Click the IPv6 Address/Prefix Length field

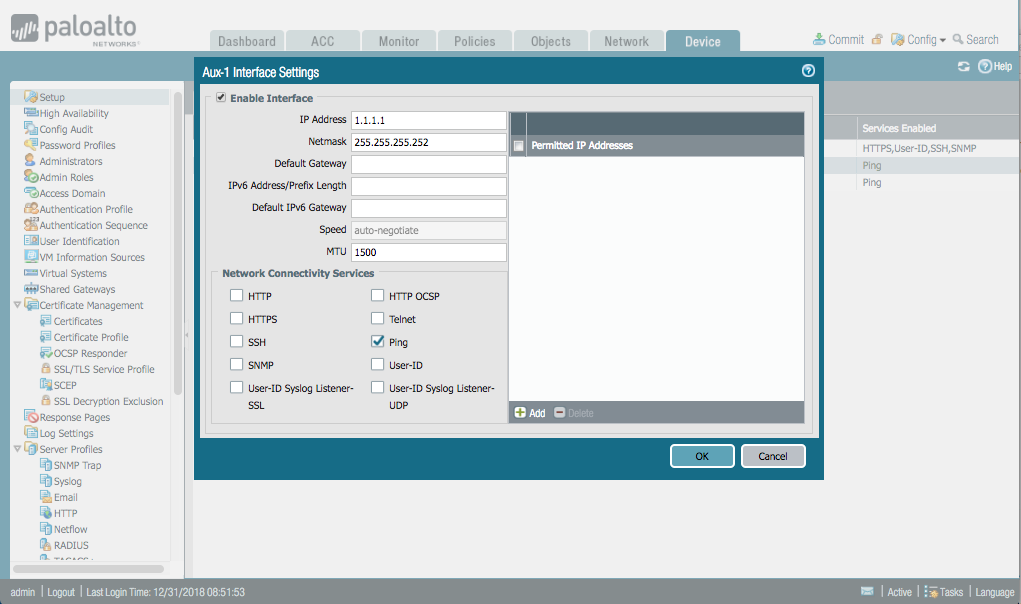[x=428, y=186]
